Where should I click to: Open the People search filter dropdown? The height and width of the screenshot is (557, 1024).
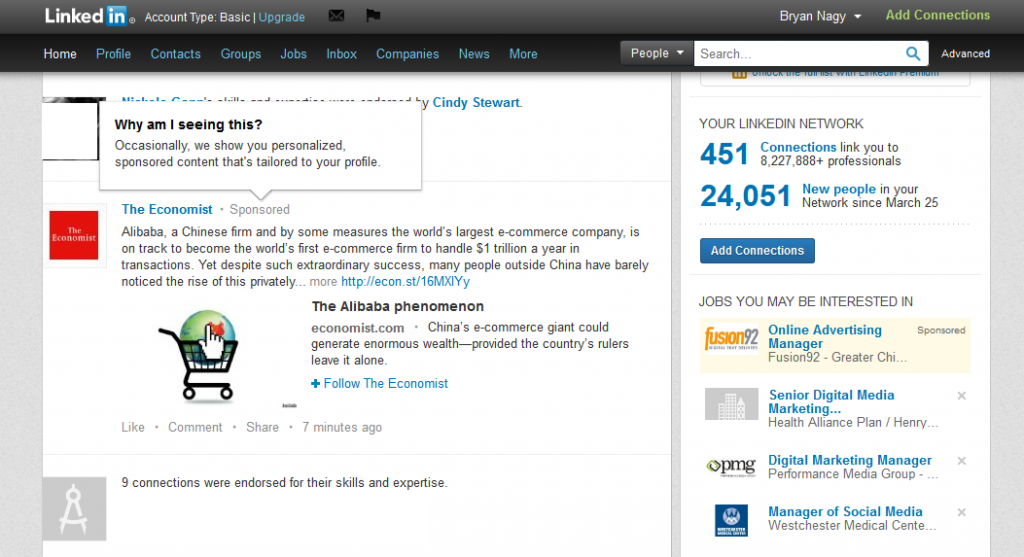tap(656, 54)
